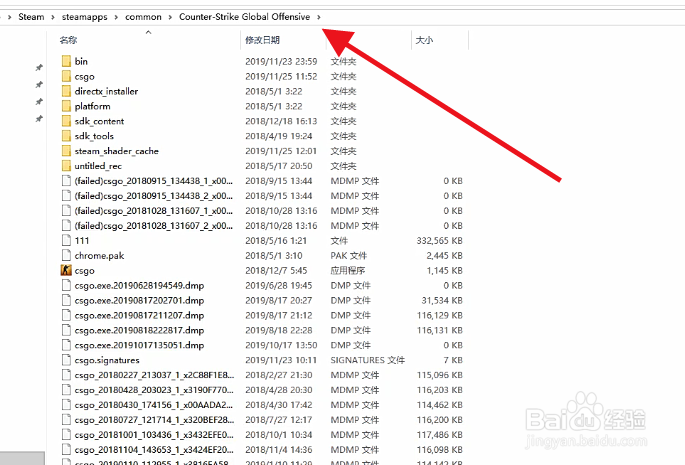
Task: Click the steam_shader_cache folder icon
Action: (66, 151)
